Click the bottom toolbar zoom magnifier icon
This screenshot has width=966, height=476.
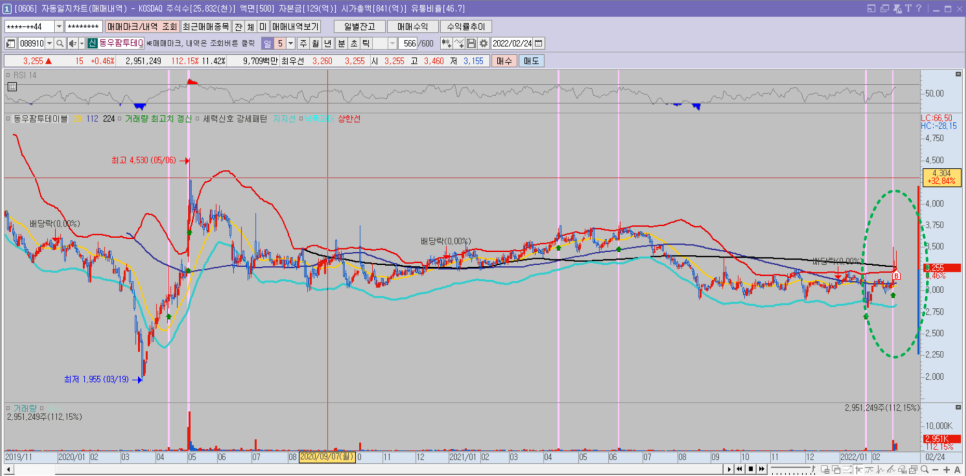tap(925, 469)
